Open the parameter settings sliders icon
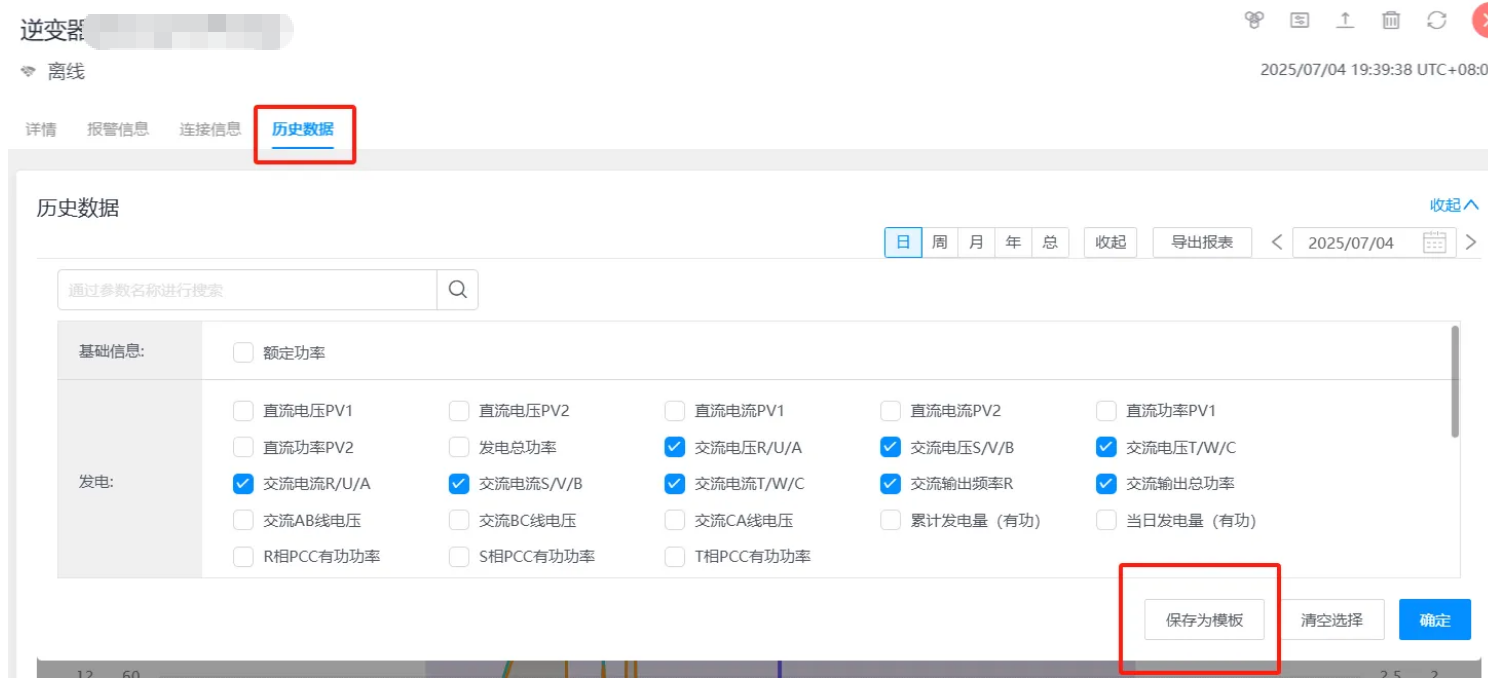 [1299, 20]
